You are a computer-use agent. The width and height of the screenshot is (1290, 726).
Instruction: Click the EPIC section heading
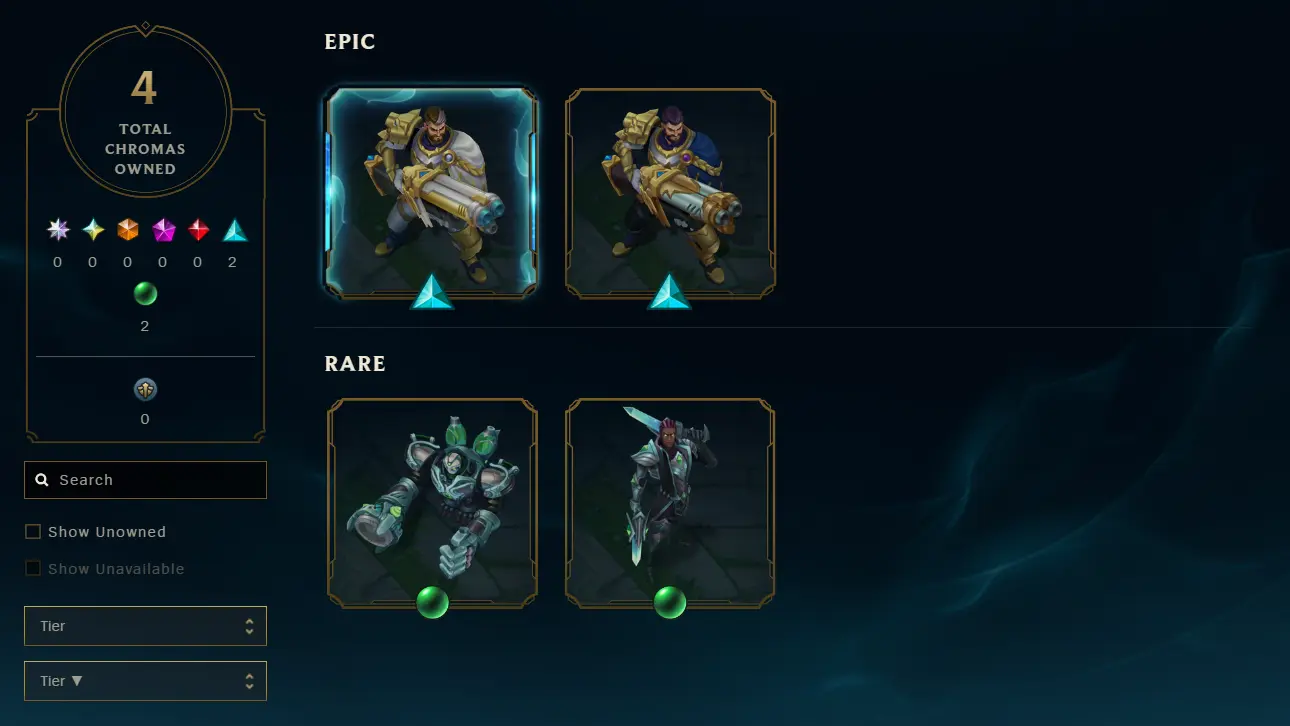pos(350,42)
